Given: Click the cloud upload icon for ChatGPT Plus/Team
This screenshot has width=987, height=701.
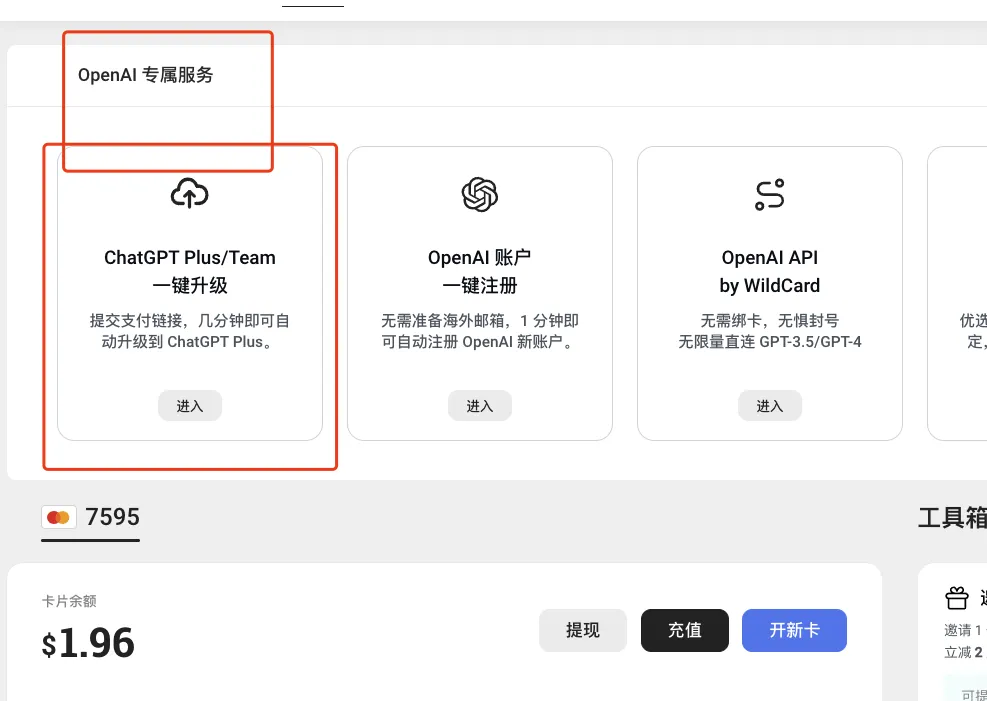Looking at the screenshot, I should pyautogui.click(x=189, y=193).
